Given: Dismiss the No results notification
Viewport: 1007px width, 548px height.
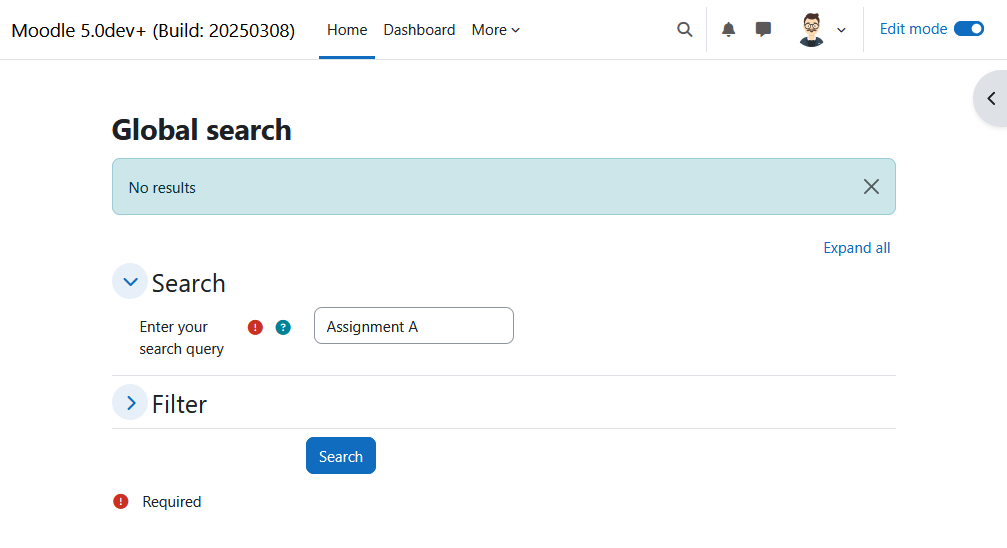Looking at the screenshot, I should [x=871, y=187].
